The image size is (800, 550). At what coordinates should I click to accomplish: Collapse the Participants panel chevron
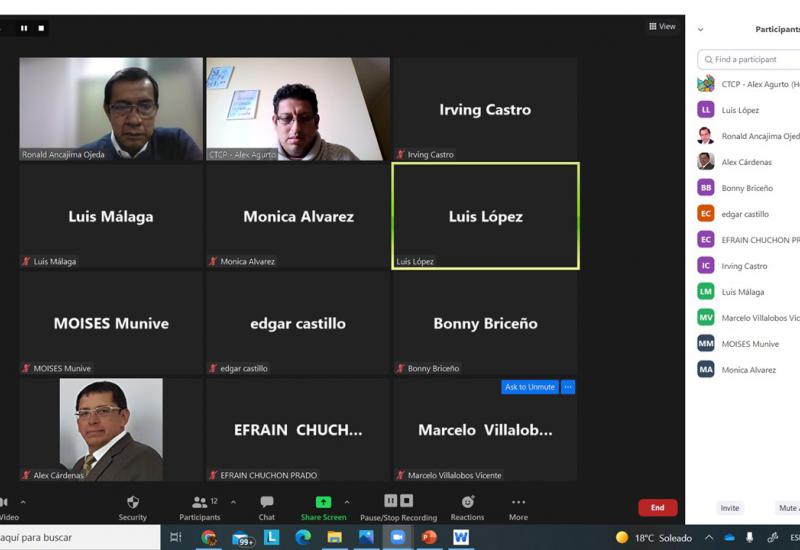pyautogui.click(x=700, y=30)
